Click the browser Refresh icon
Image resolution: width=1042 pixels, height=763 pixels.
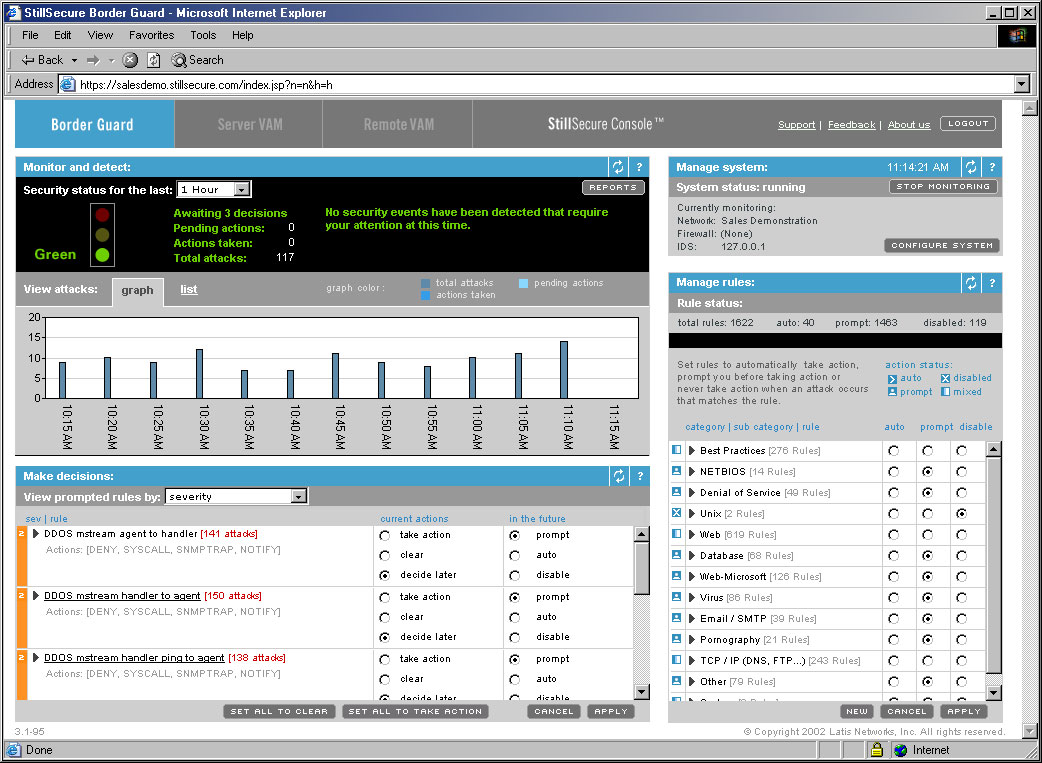tap(154, 60)
